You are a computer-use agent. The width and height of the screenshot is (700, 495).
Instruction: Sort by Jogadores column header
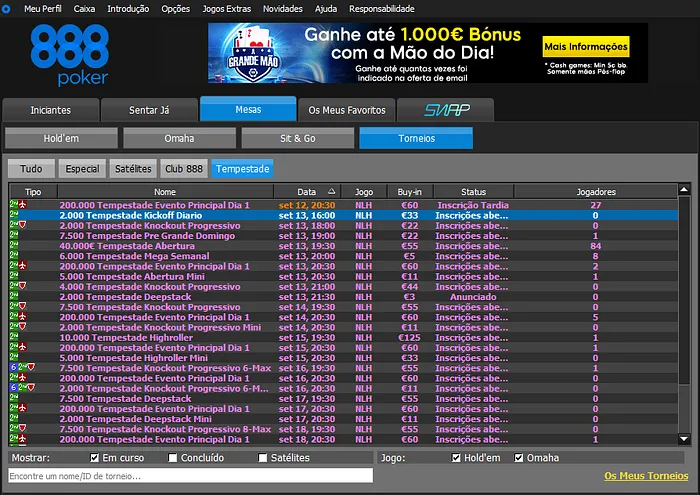pos(596,191)
